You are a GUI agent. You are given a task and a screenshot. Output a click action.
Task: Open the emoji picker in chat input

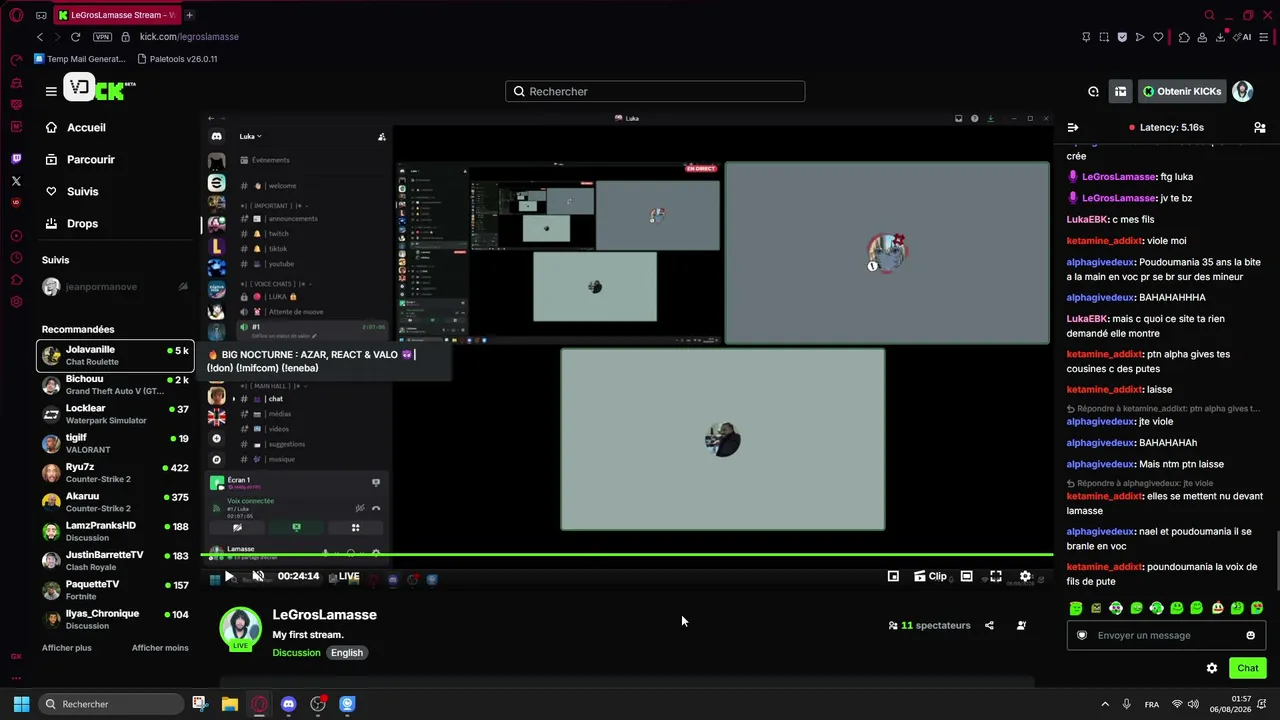(x=1250, y=635)
